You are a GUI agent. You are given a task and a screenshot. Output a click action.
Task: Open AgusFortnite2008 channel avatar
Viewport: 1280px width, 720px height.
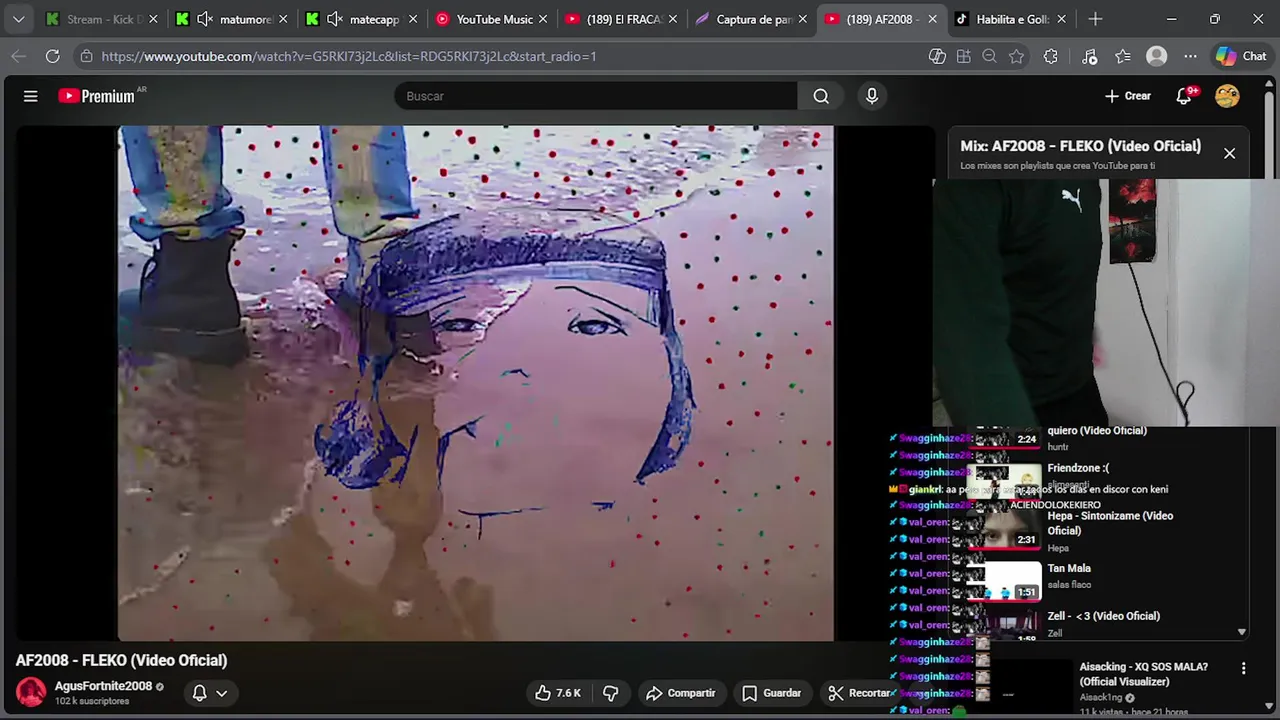tap(31, 692)
